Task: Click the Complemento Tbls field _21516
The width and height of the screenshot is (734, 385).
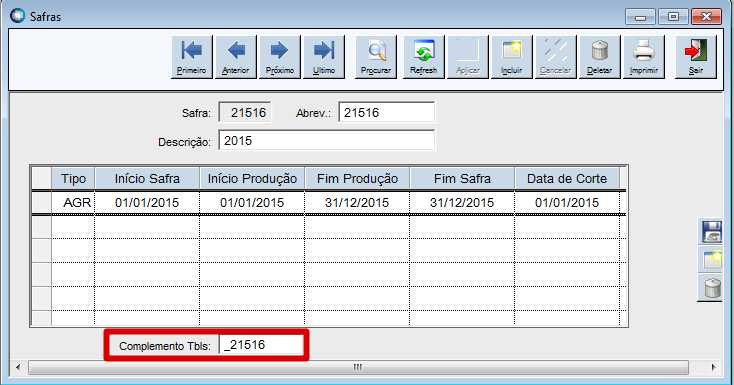Action: (261, 345)
